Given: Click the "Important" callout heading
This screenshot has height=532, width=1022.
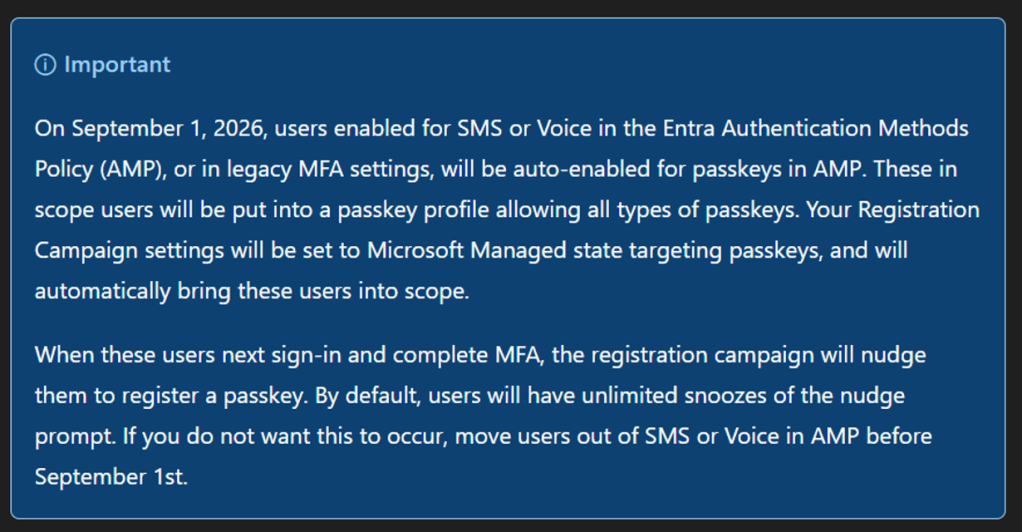Looking at the screenshot, I should pos(117,65).
